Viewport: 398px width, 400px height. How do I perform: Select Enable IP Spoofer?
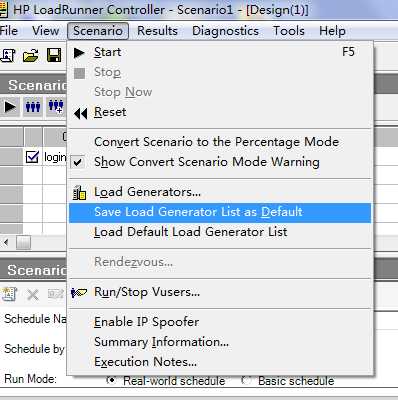220,322
